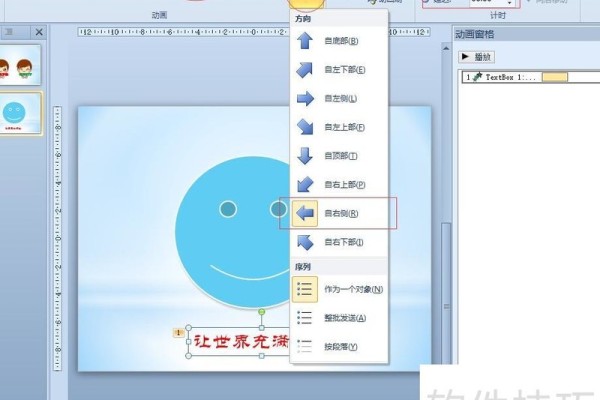Select the 自左下部(E) diagonal arrow icon
This screenshot has width=600, height=400.
(305, 70)
